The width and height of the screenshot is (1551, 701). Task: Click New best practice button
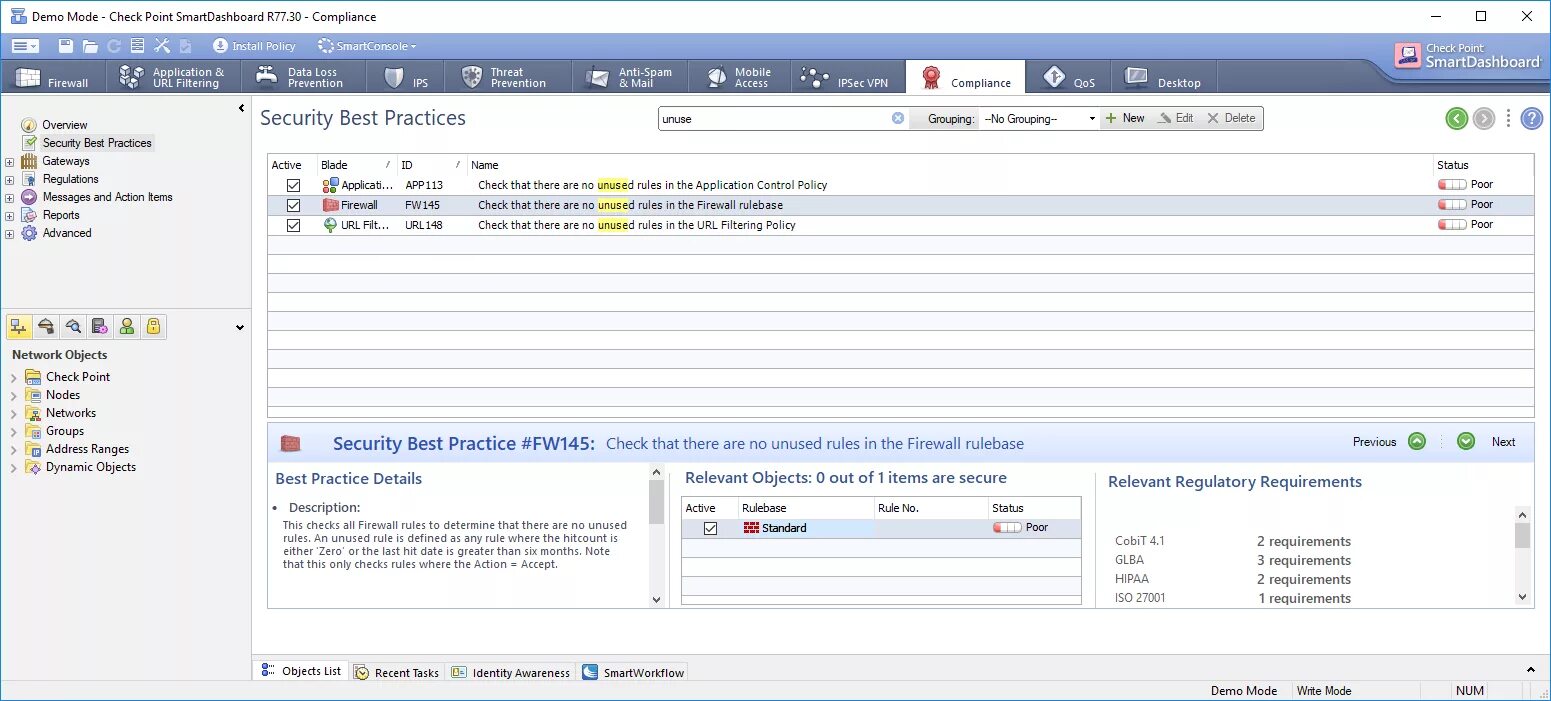[1125, 118]
